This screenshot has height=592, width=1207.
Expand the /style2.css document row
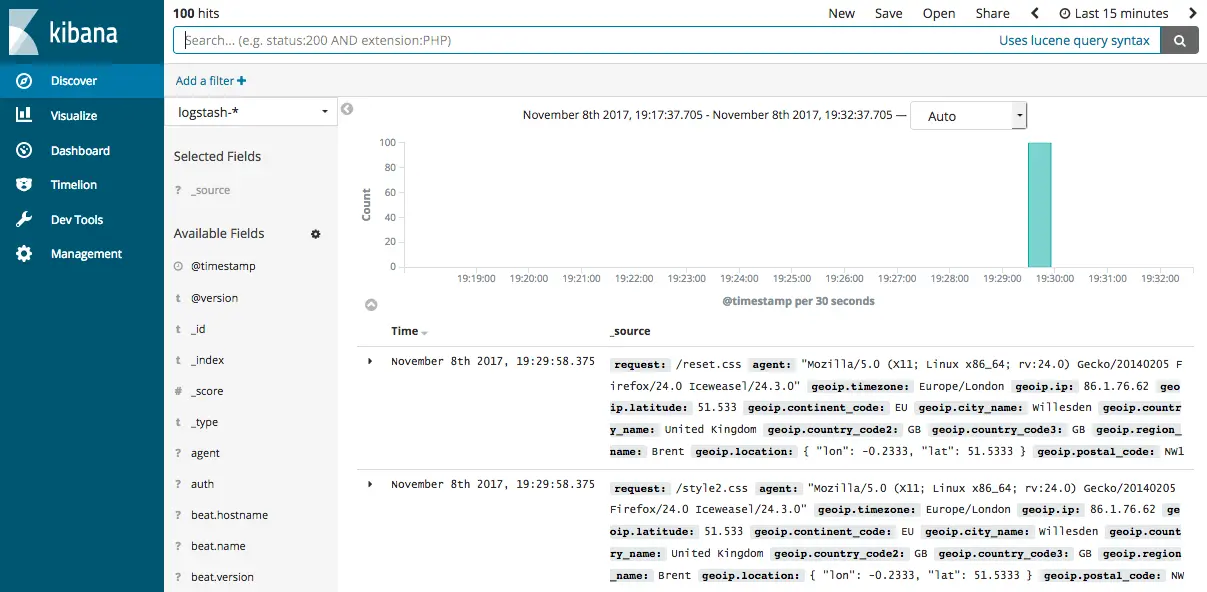(370, 484)
